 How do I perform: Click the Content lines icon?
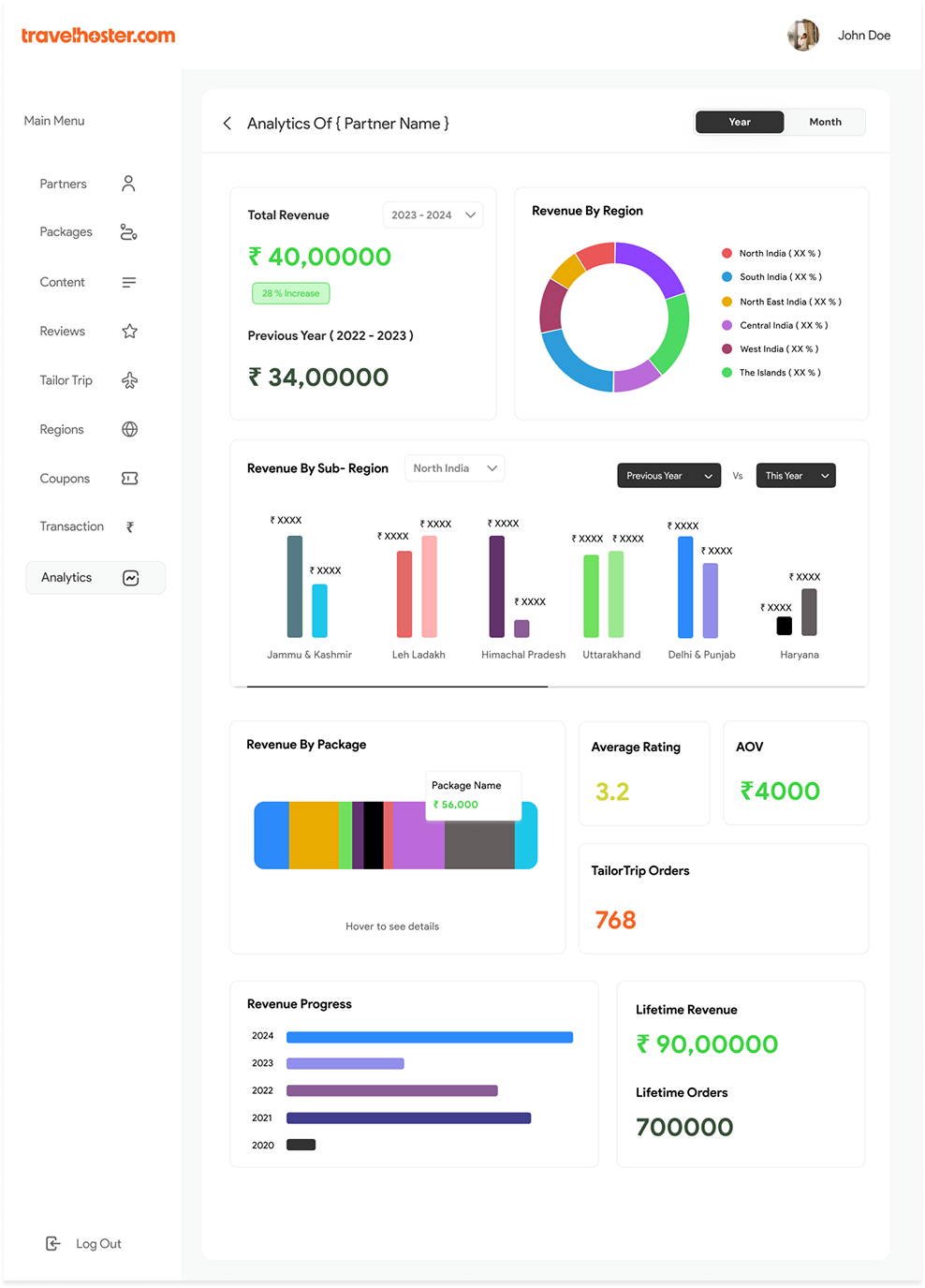tap(129, 282)
